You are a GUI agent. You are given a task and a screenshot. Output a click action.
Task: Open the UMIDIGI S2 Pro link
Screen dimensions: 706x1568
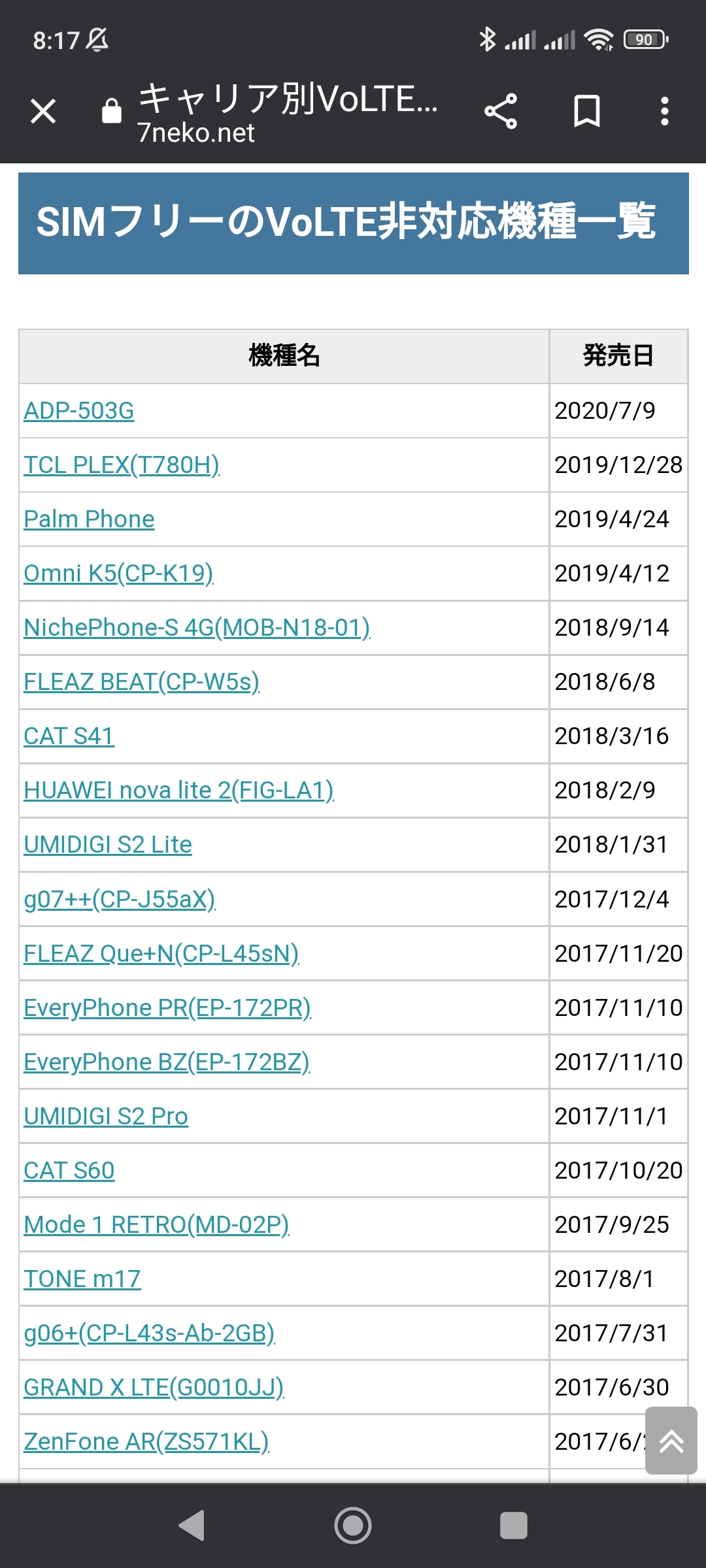(x=106, y=1116)
